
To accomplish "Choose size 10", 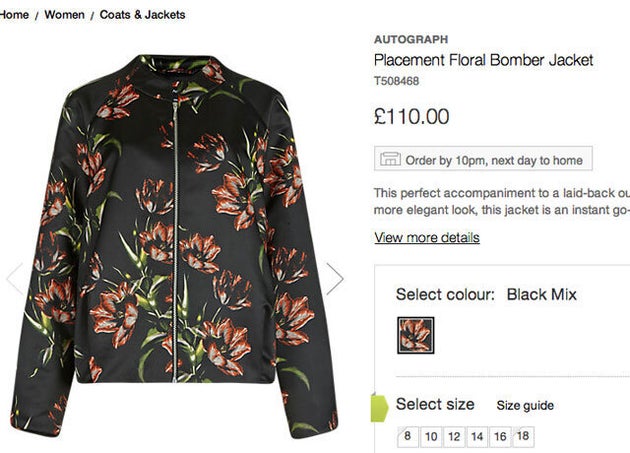I will (431, 436).
